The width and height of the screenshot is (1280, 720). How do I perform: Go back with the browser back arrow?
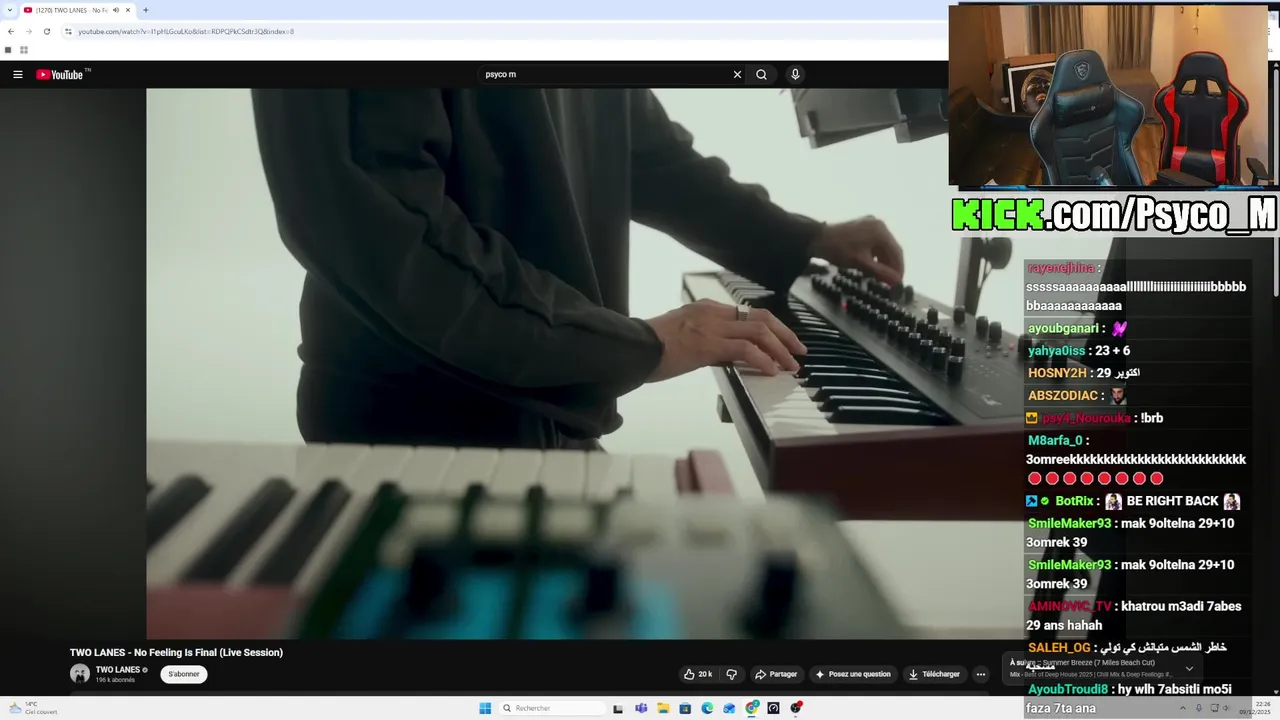pyautogui.click(x=10, y=31)
